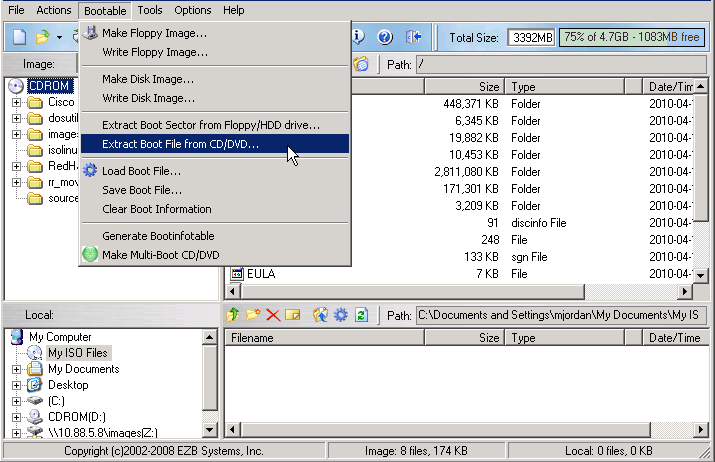Choose Make Floppy Image menu entry

click(x=214, y=33)
